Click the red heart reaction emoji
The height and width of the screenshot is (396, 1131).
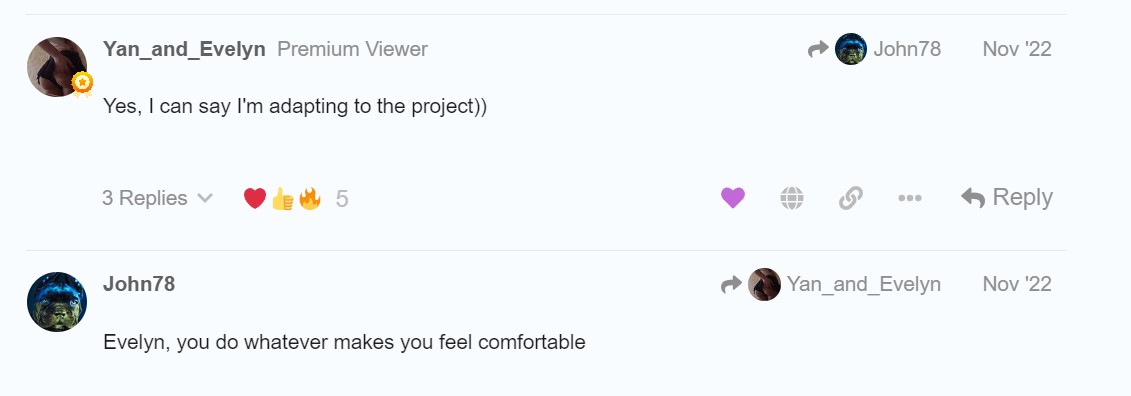(255, 198)
